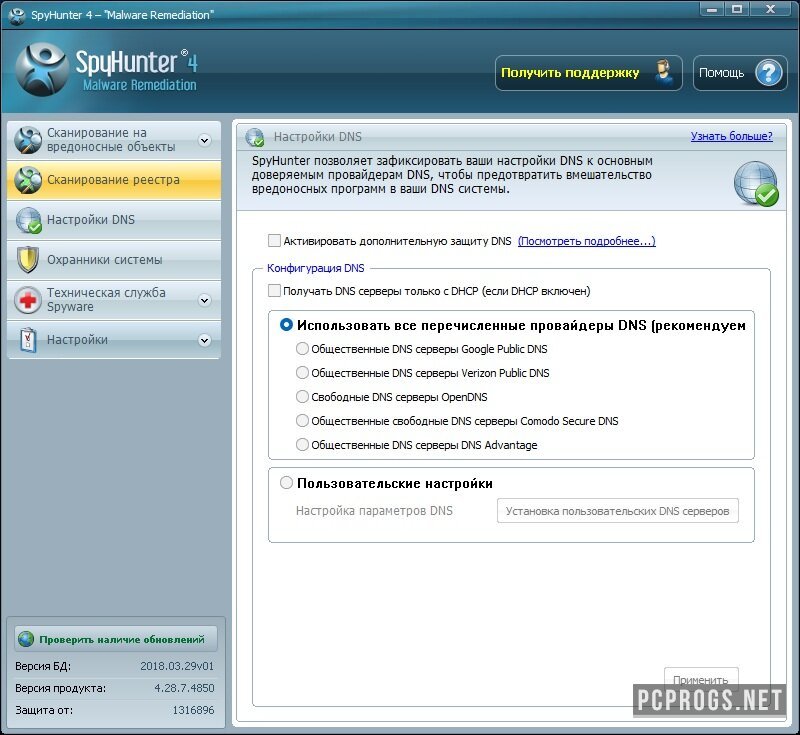Select the OpenDNS servers radio option
The height and width of the screenshot is (735, 800).
tap(303, 397)
